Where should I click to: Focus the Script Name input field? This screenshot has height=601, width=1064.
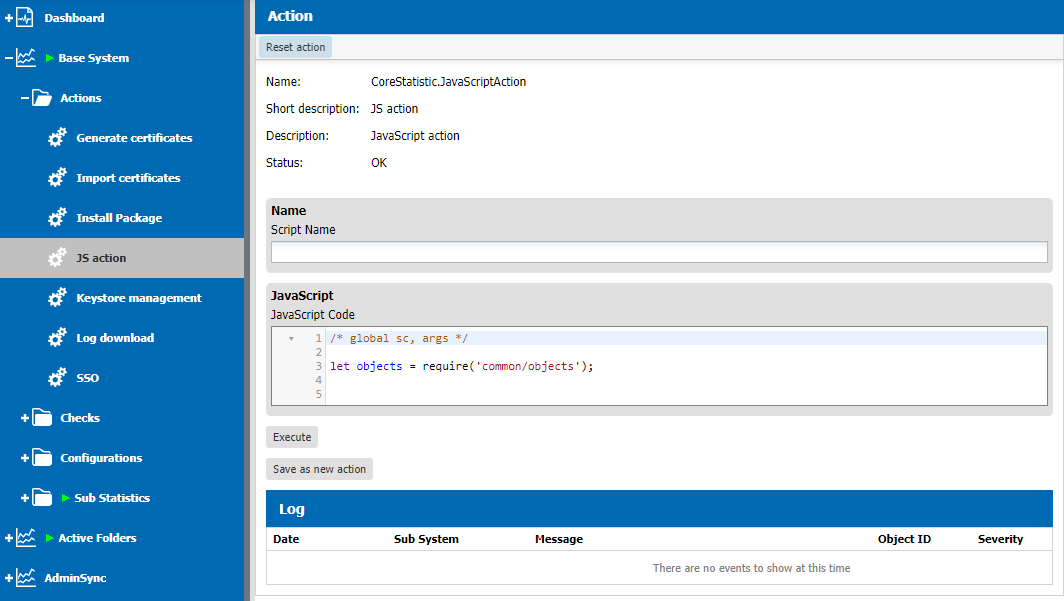(x=659, y=252)
